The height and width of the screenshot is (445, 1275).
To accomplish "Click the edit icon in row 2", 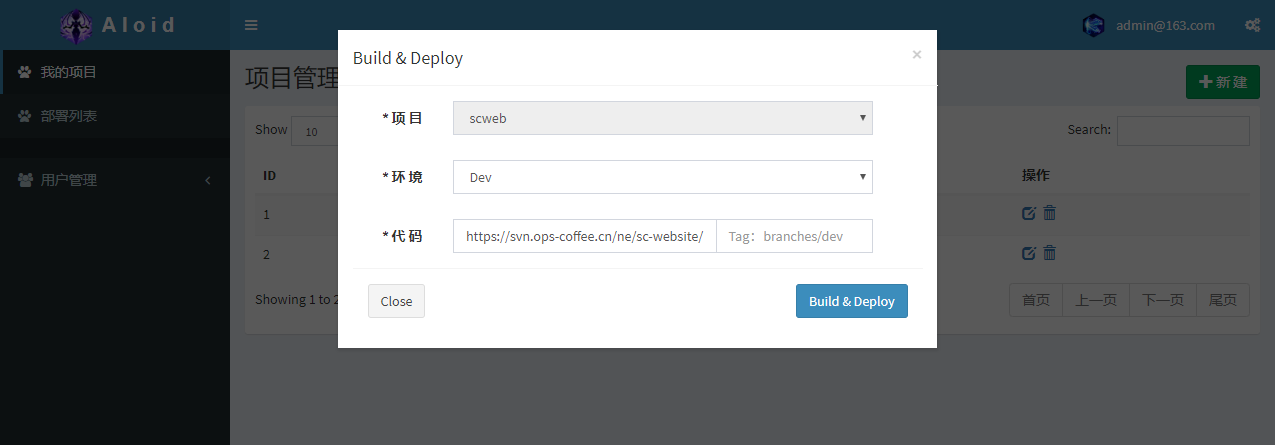I will pyautogui.click(x=1028, y=253).
